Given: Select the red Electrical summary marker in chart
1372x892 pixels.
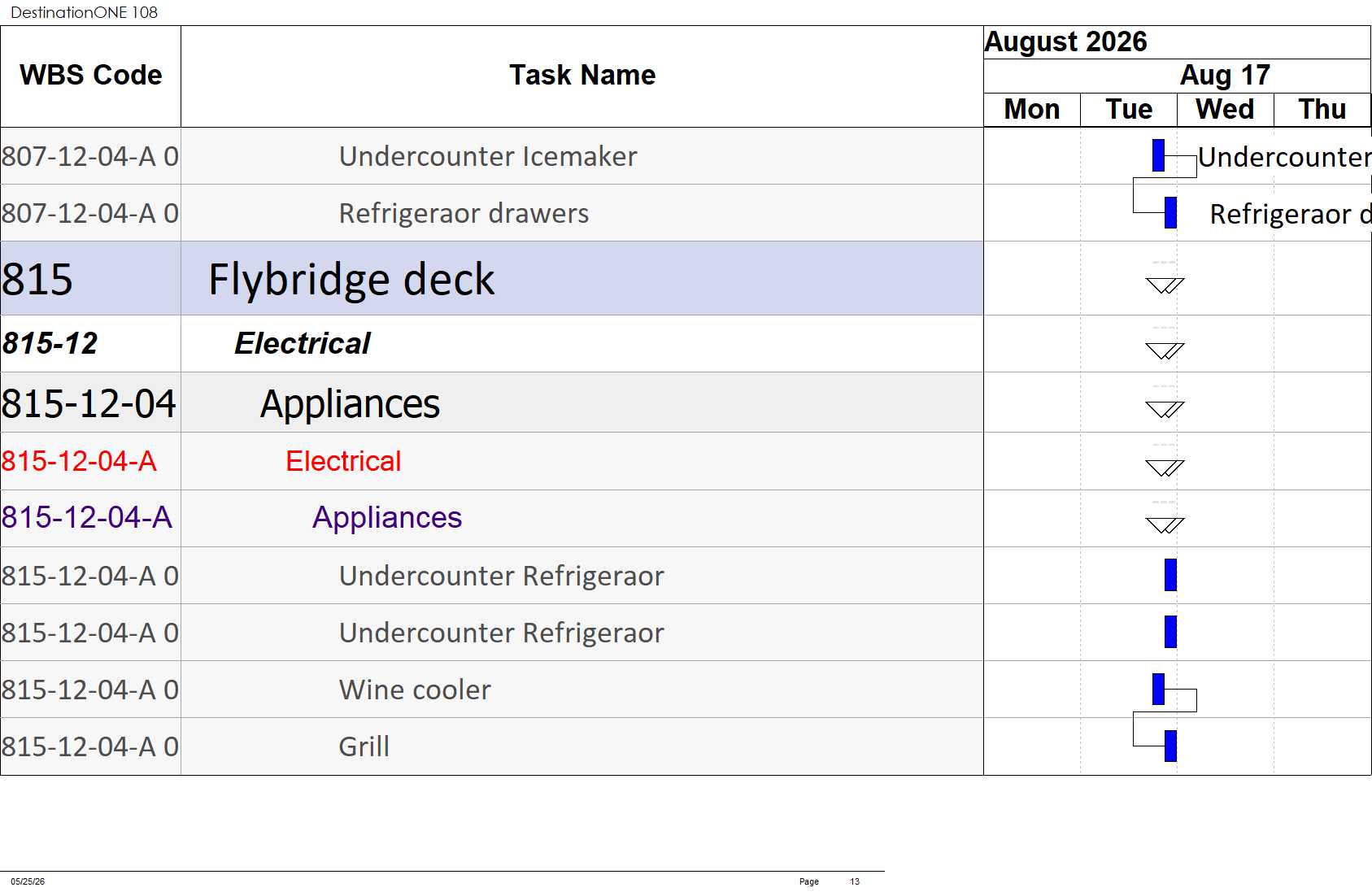Looking at the screenshot, I should (1165, 468).
